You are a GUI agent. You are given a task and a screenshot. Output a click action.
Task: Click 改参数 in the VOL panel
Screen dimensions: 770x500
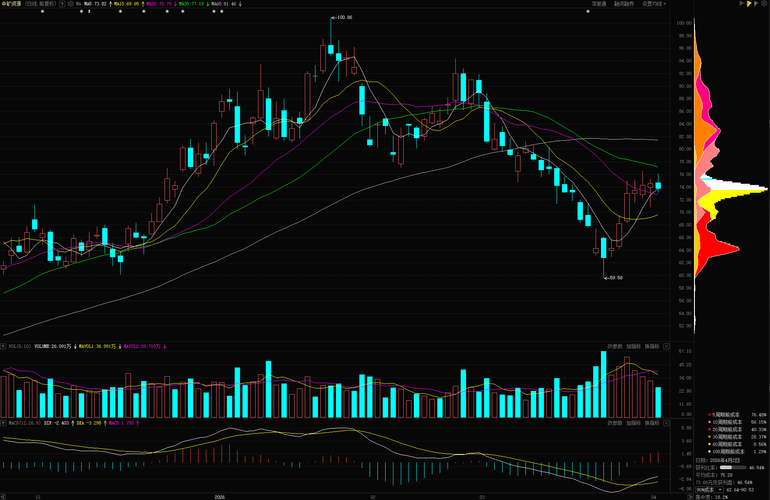coord(615,346)
